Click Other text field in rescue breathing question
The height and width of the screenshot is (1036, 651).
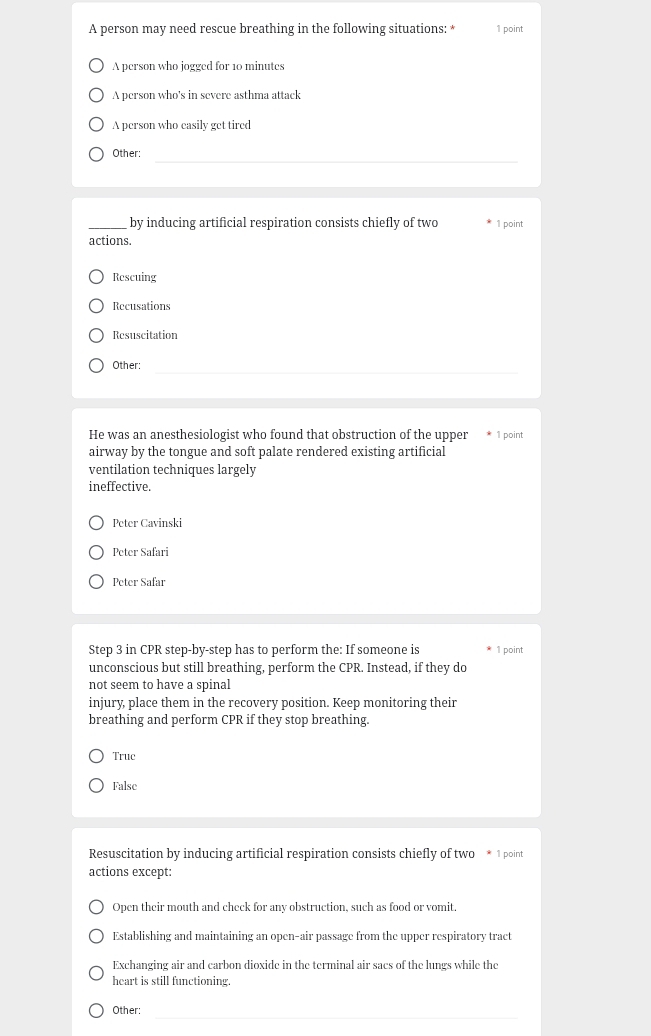[x=336, y=154]
